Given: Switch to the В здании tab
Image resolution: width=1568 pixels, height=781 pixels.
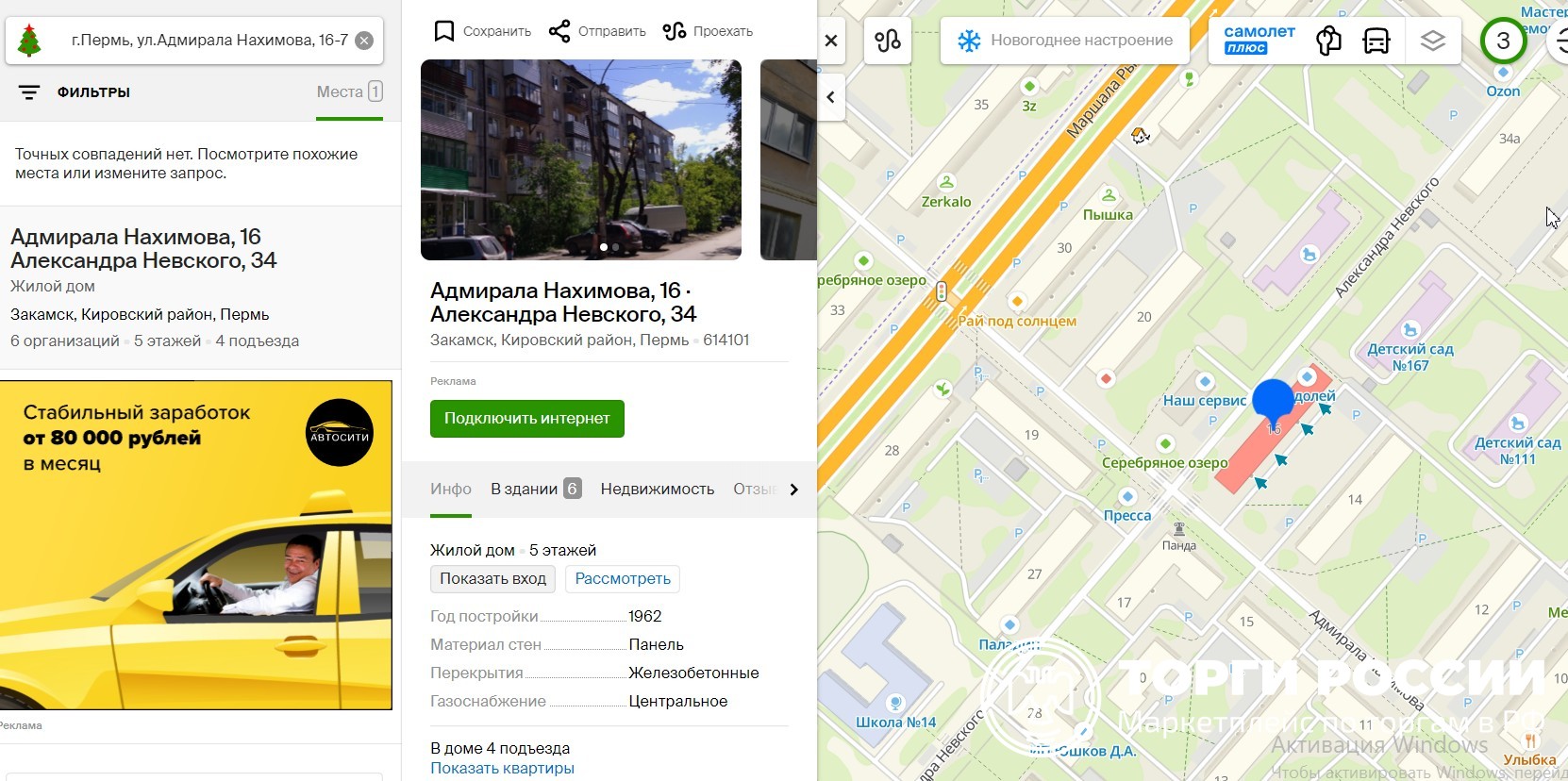Looking at the screenshot, I should 534,489.
